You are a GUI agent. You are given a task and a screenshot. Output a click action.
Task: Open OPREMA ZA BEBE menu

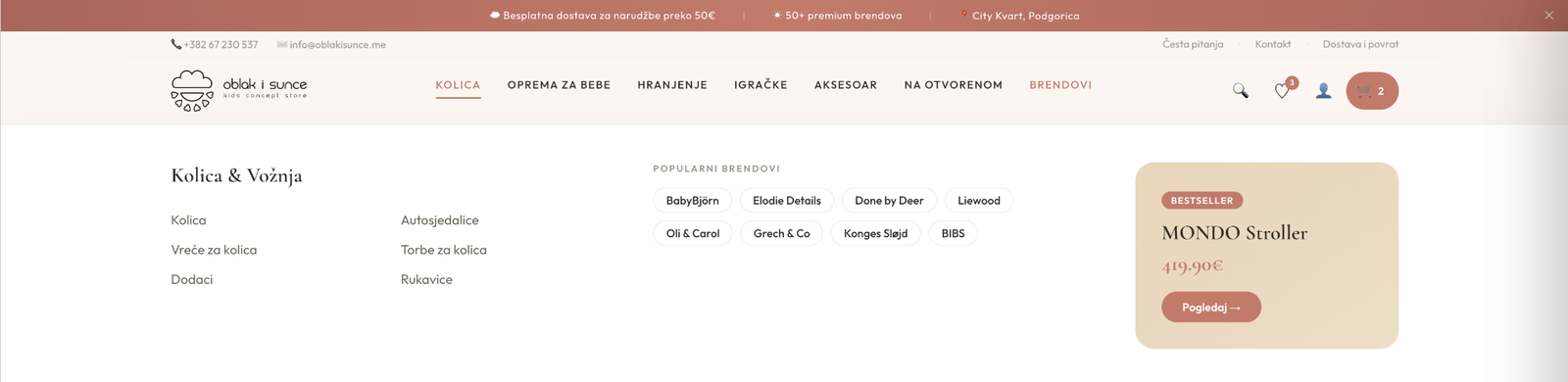(559, 85)
